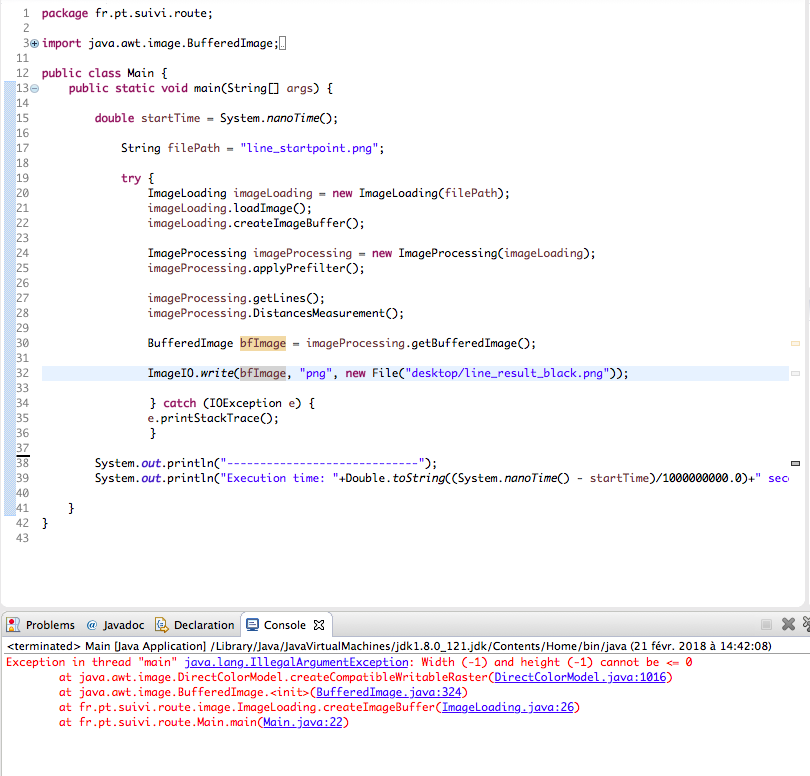Close the Console view with its X icon
The height and width of the screenshot is (776, 810).
(x=320, y=625)
